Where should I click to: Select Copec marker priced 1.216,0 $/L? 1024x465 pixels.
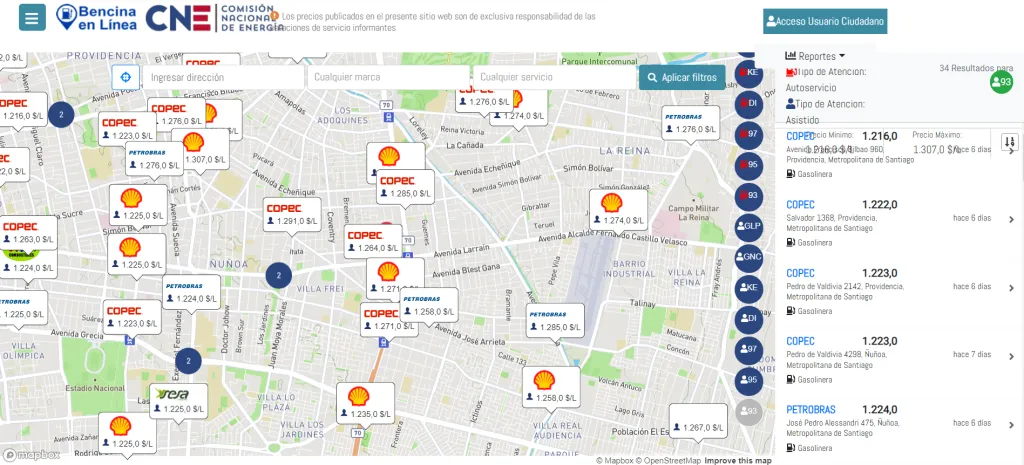coord(23,109)
